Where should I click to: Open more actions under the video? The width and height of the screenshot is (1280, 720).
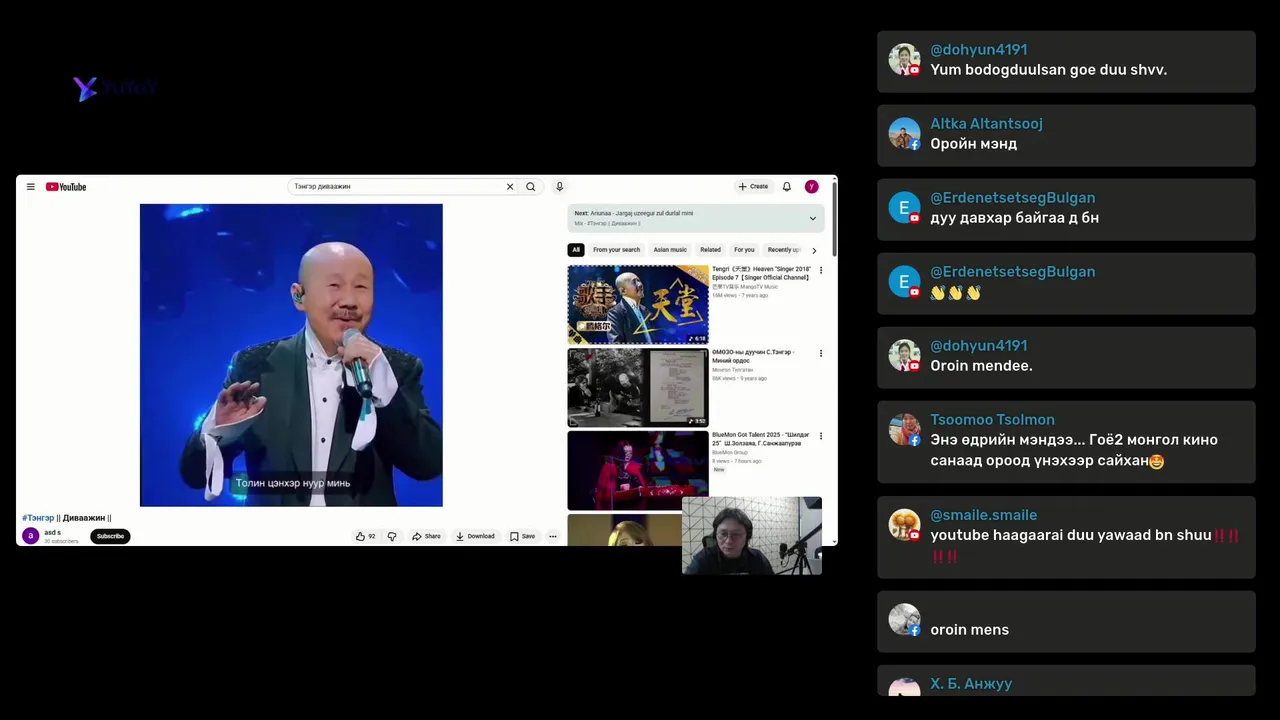552,536
